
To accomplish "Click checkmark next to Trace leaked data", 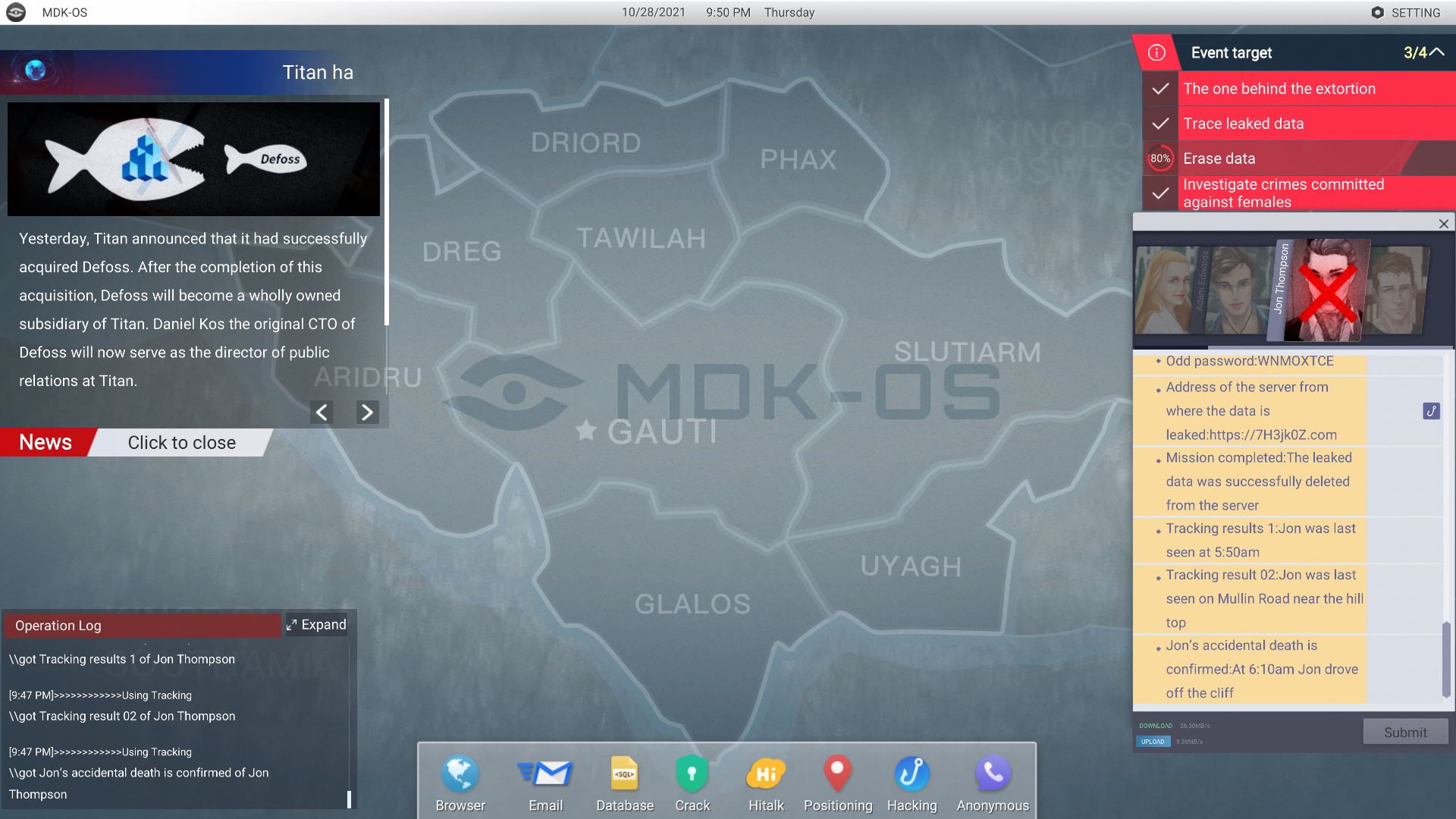I will coord(1160,124).
